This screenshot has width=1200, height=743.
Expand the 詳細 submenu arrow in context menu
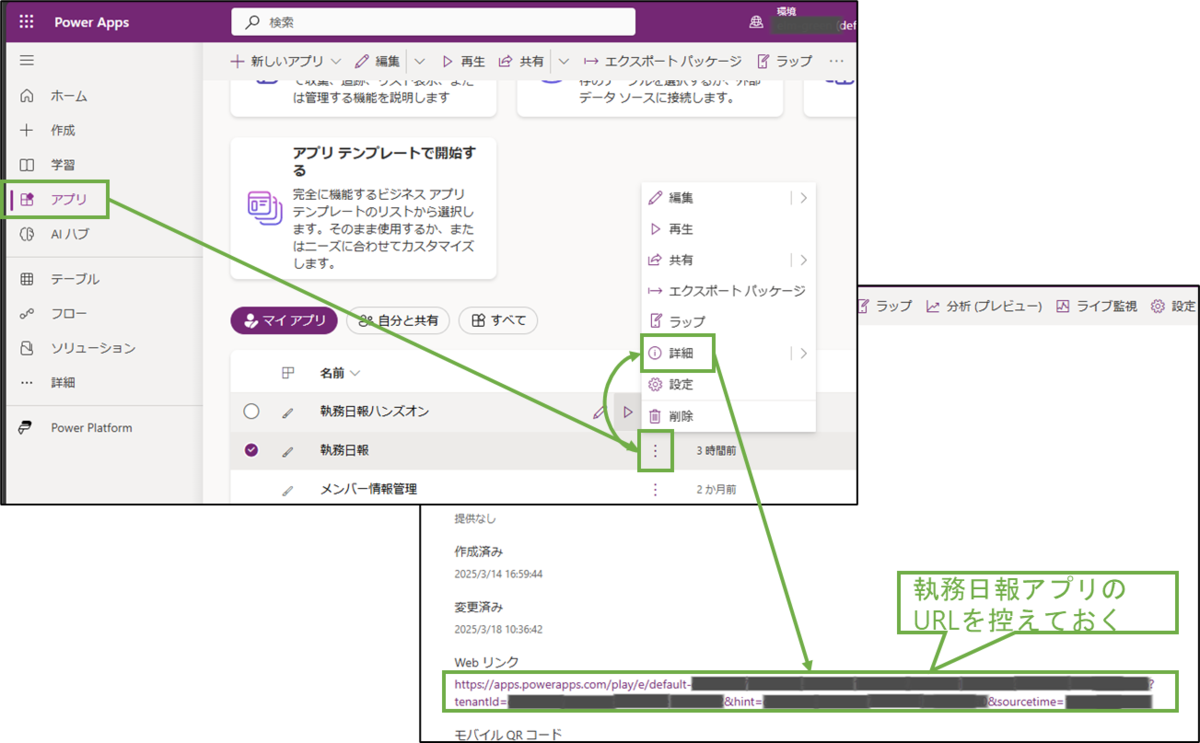pos(803,353)
